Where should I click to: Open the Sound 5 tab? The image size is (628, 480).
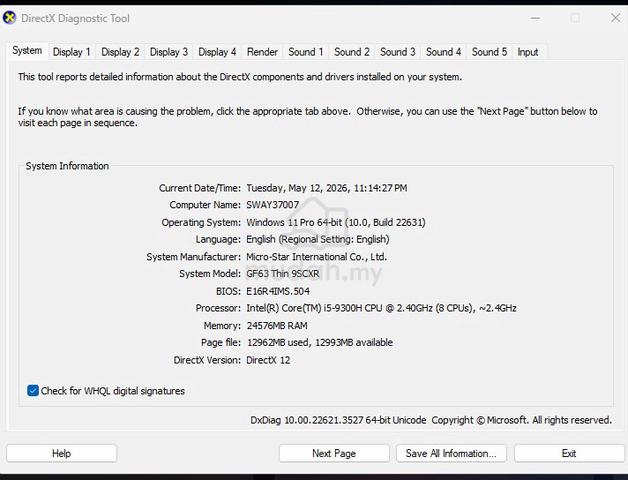click(x=489, y=52)
